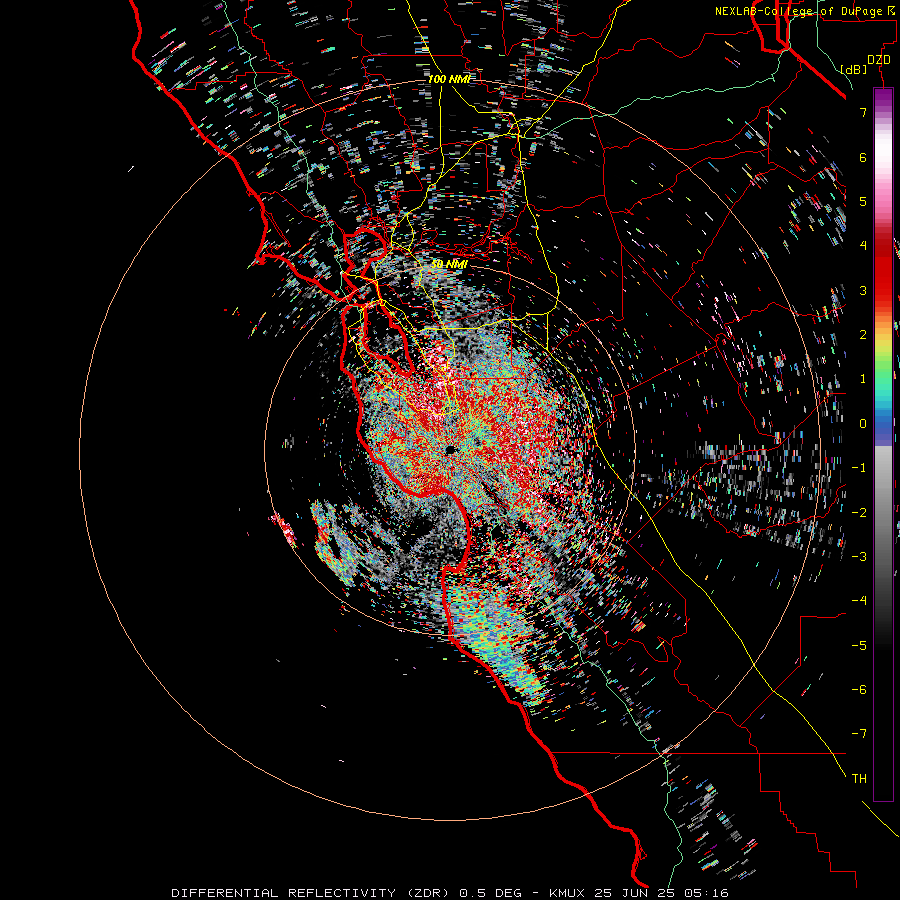Click the -2 value on color scale
900x900 pixels.
(x=859, y=513)
